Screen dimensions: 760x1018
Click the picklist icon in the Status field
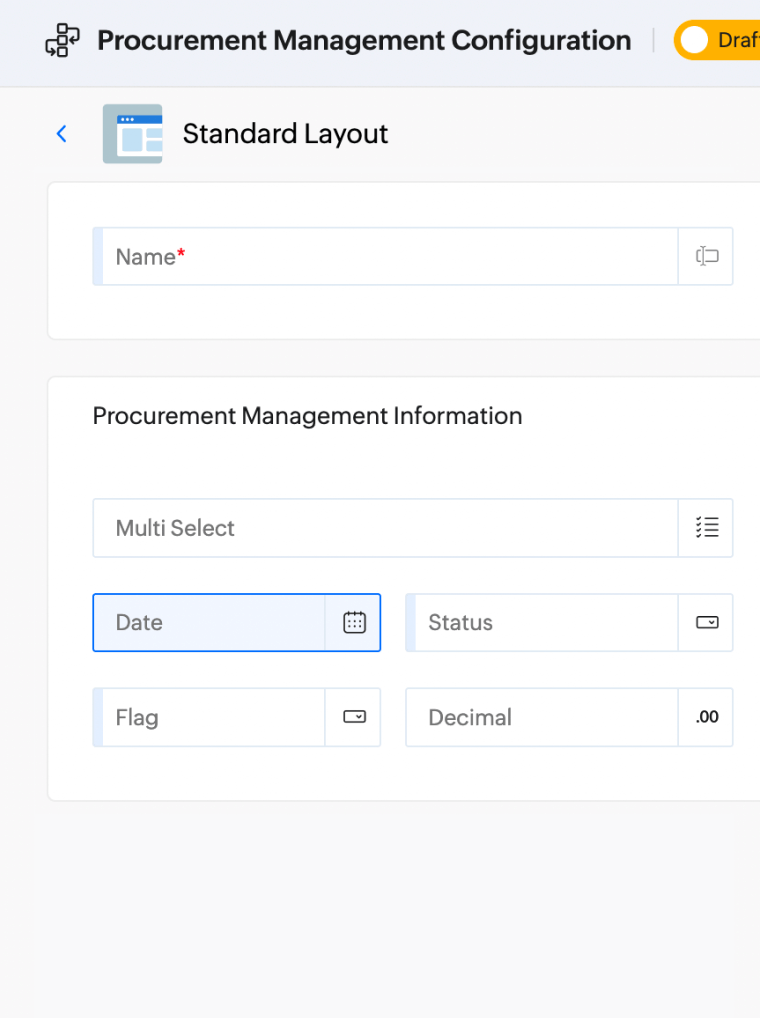(x=706, y=622)
